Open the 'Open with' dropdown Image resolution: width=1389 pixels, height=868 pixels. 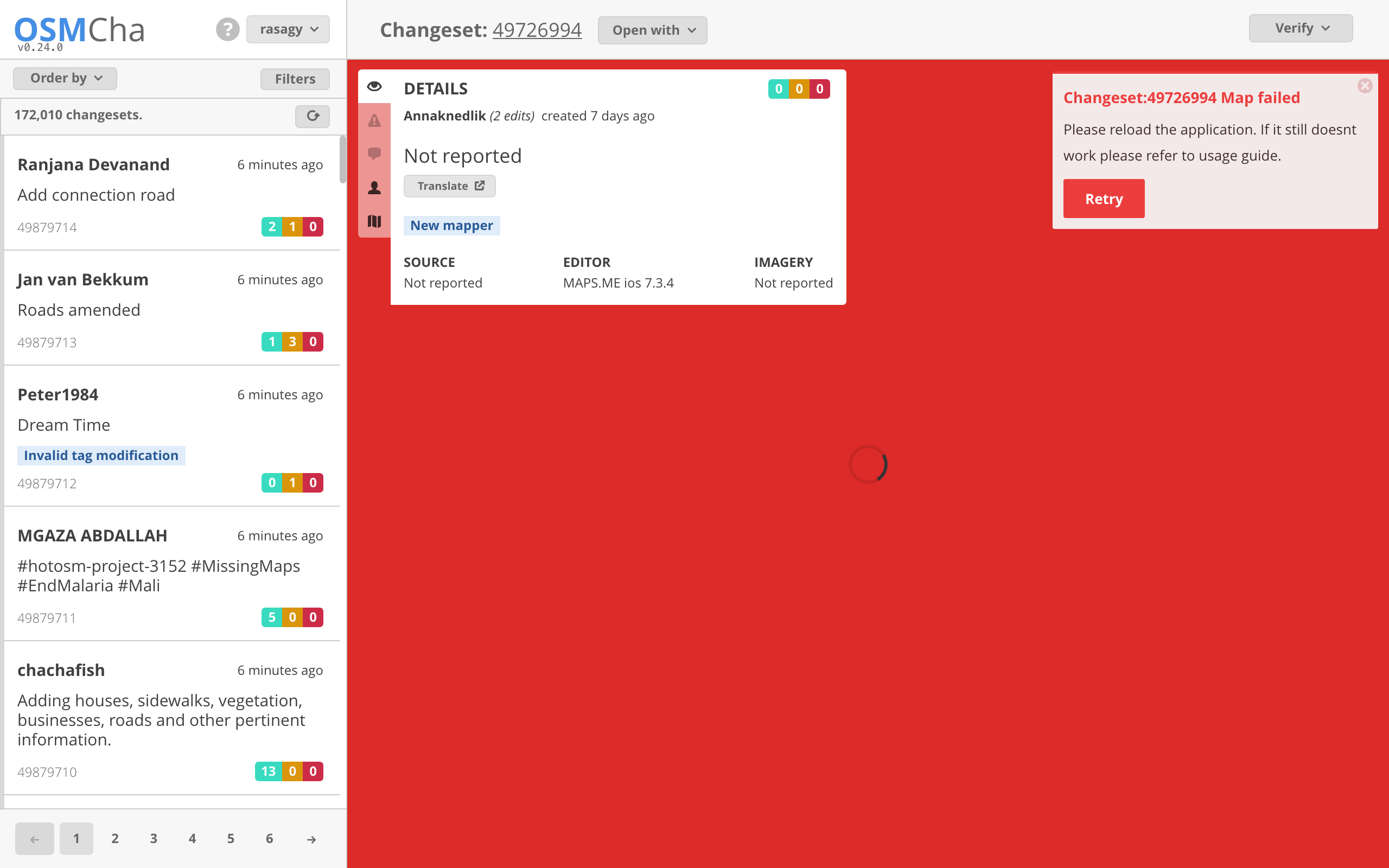[x=652, y=30]
